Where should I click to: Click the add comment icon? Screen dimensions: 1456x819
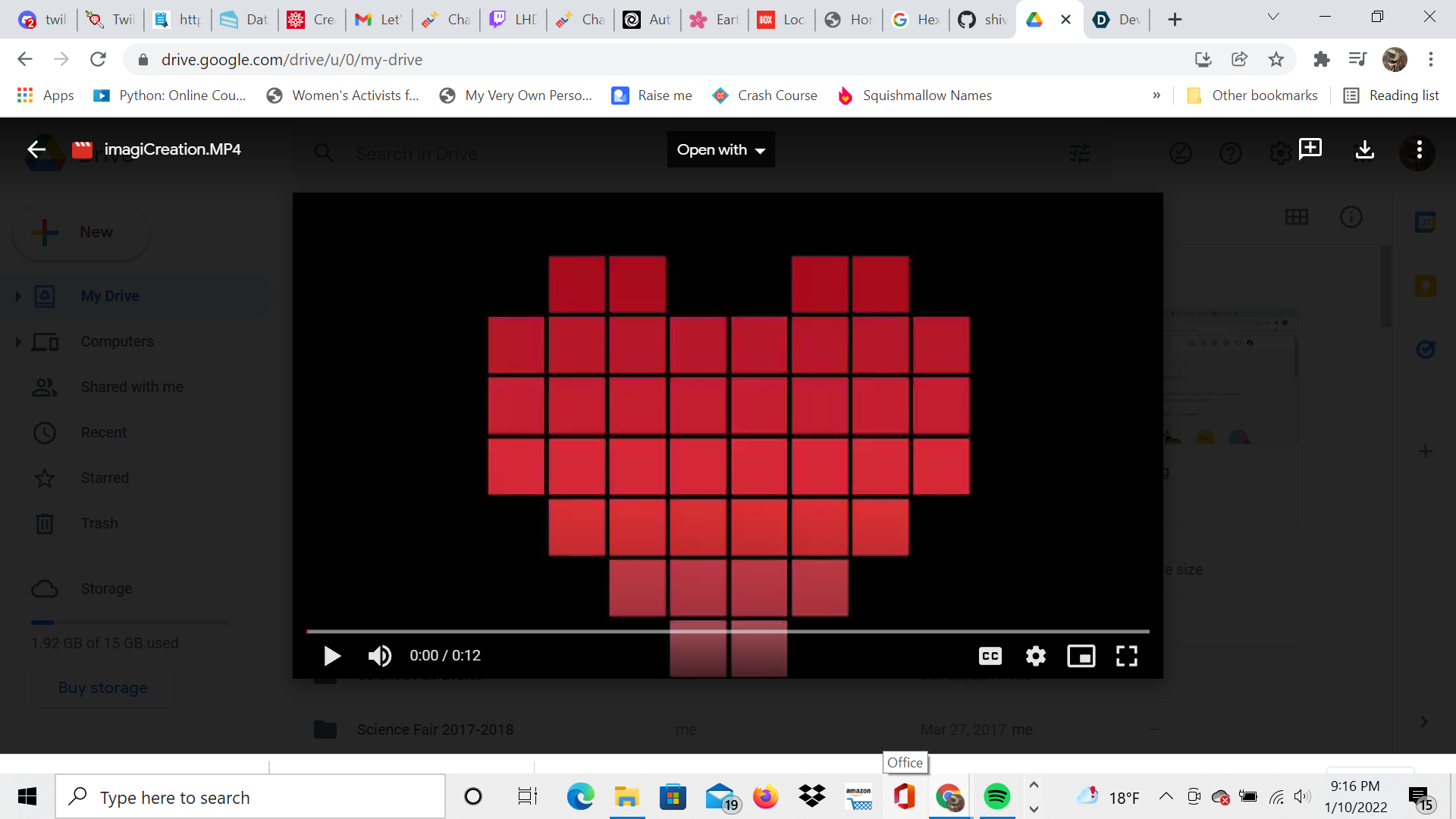(x=1310, y=149)
